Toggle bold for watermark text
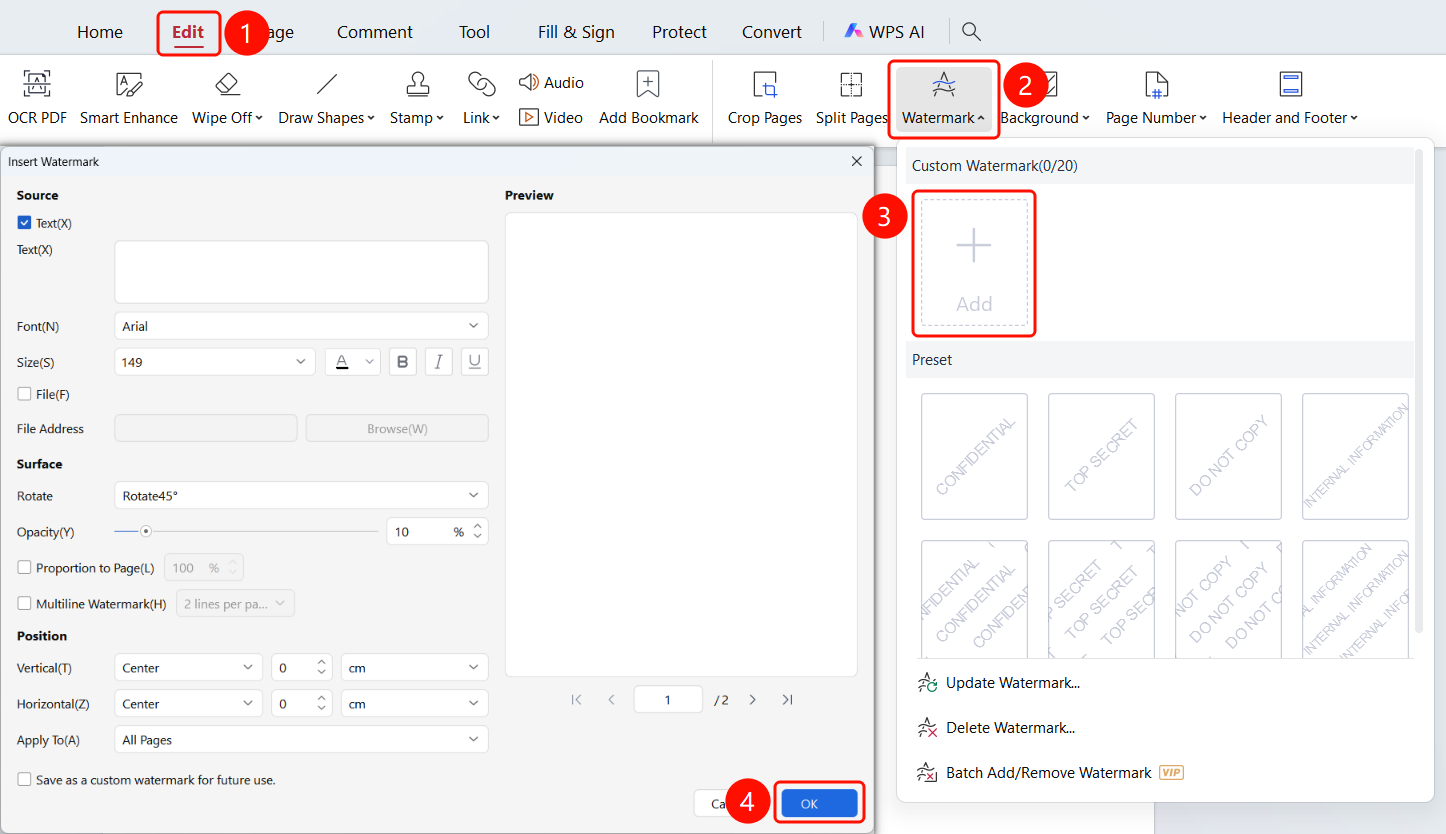The height and width of the screenshot is (834, 1446). (x=402, y=362)
